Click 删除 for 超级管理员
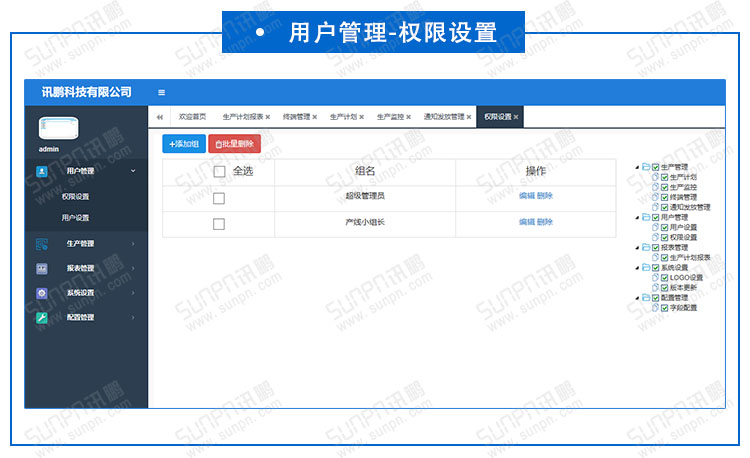 coord(545,196)
